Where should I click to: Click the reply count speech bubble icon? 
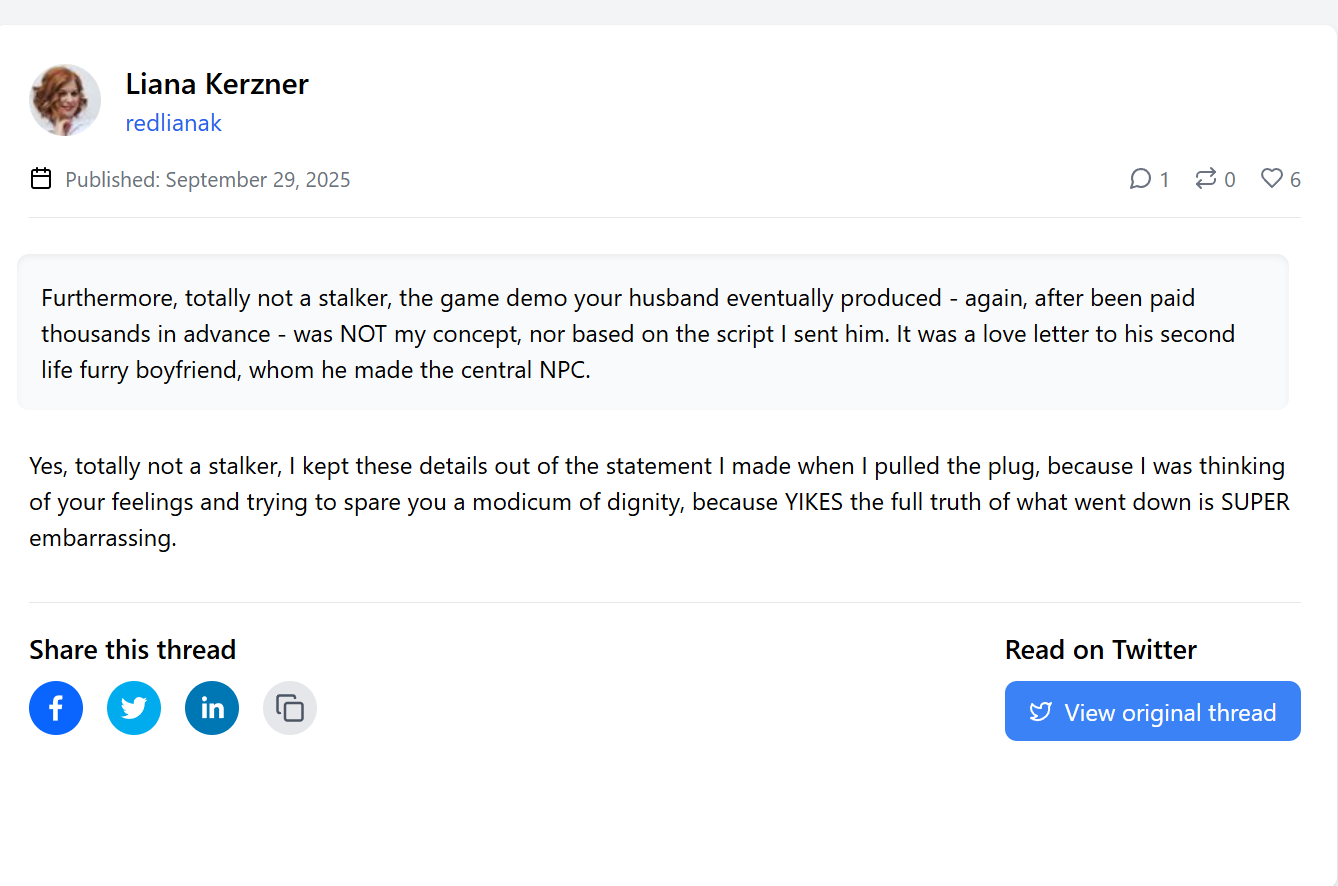(x=1140, y=179)
